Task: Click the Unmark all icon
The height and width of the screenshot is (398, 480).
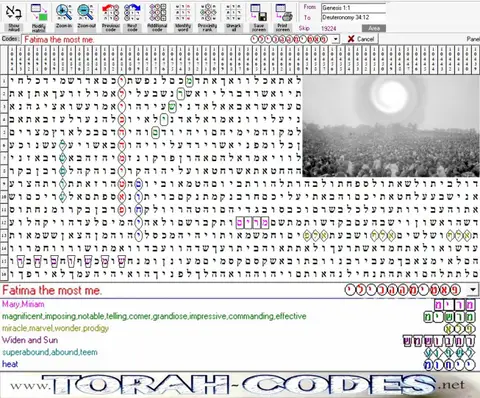Action: pos(233,18)
